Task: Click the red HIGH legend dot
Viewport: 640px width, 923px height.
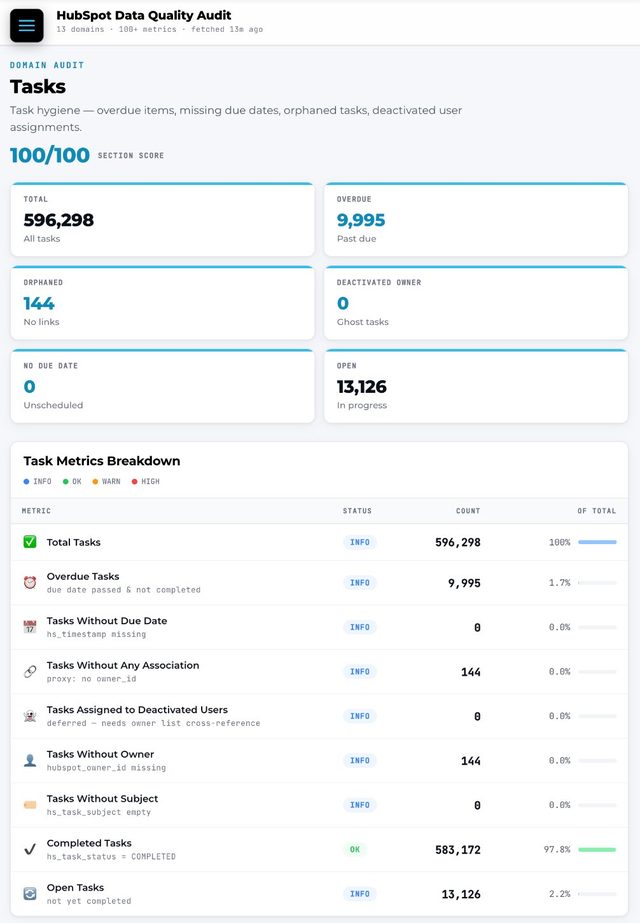Action: (x=134, y=482)
